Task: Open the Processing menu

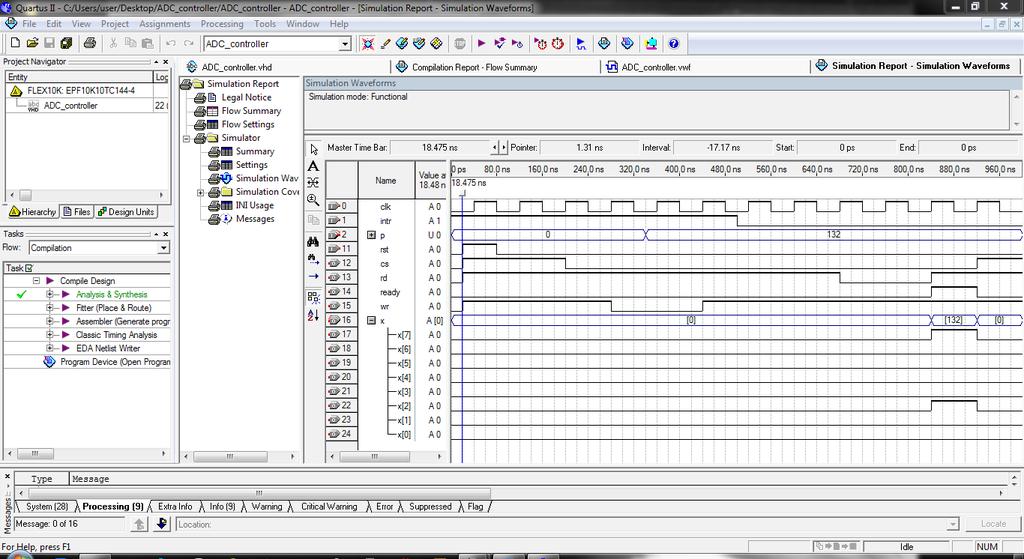Action: (x=222, y=24)
